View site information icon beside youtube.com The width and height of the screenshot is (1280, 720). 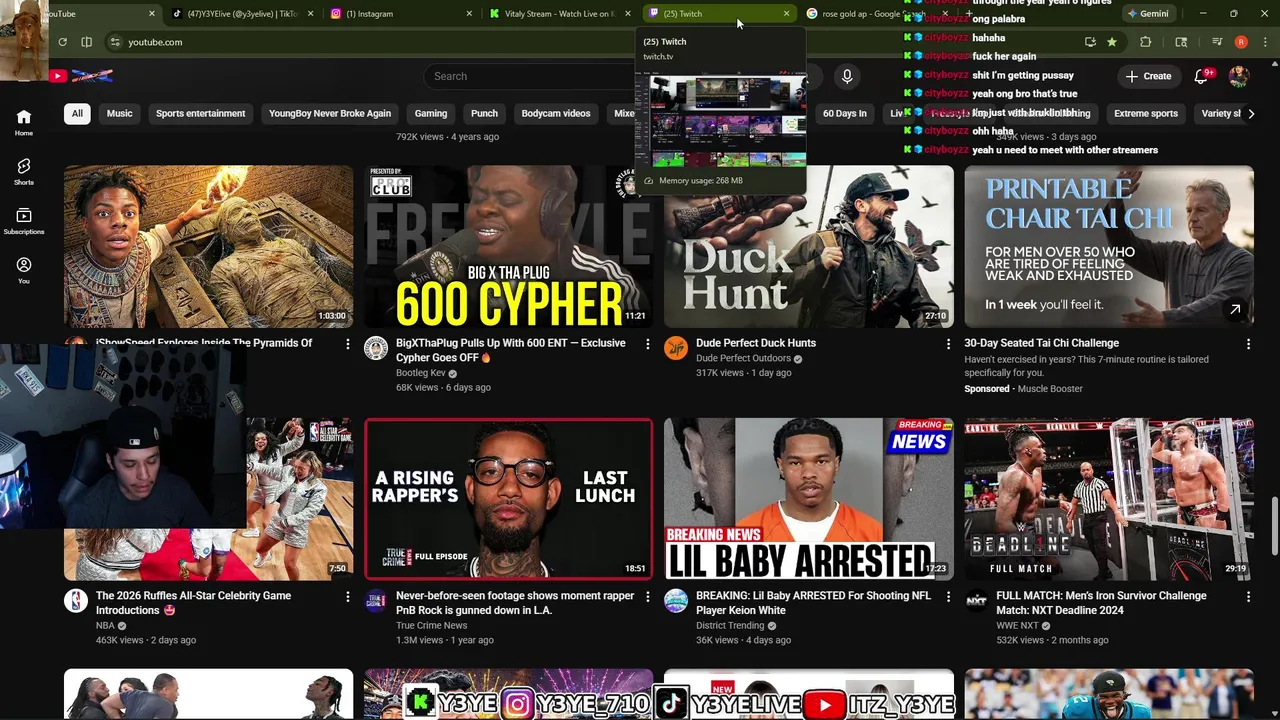(115, 42)
